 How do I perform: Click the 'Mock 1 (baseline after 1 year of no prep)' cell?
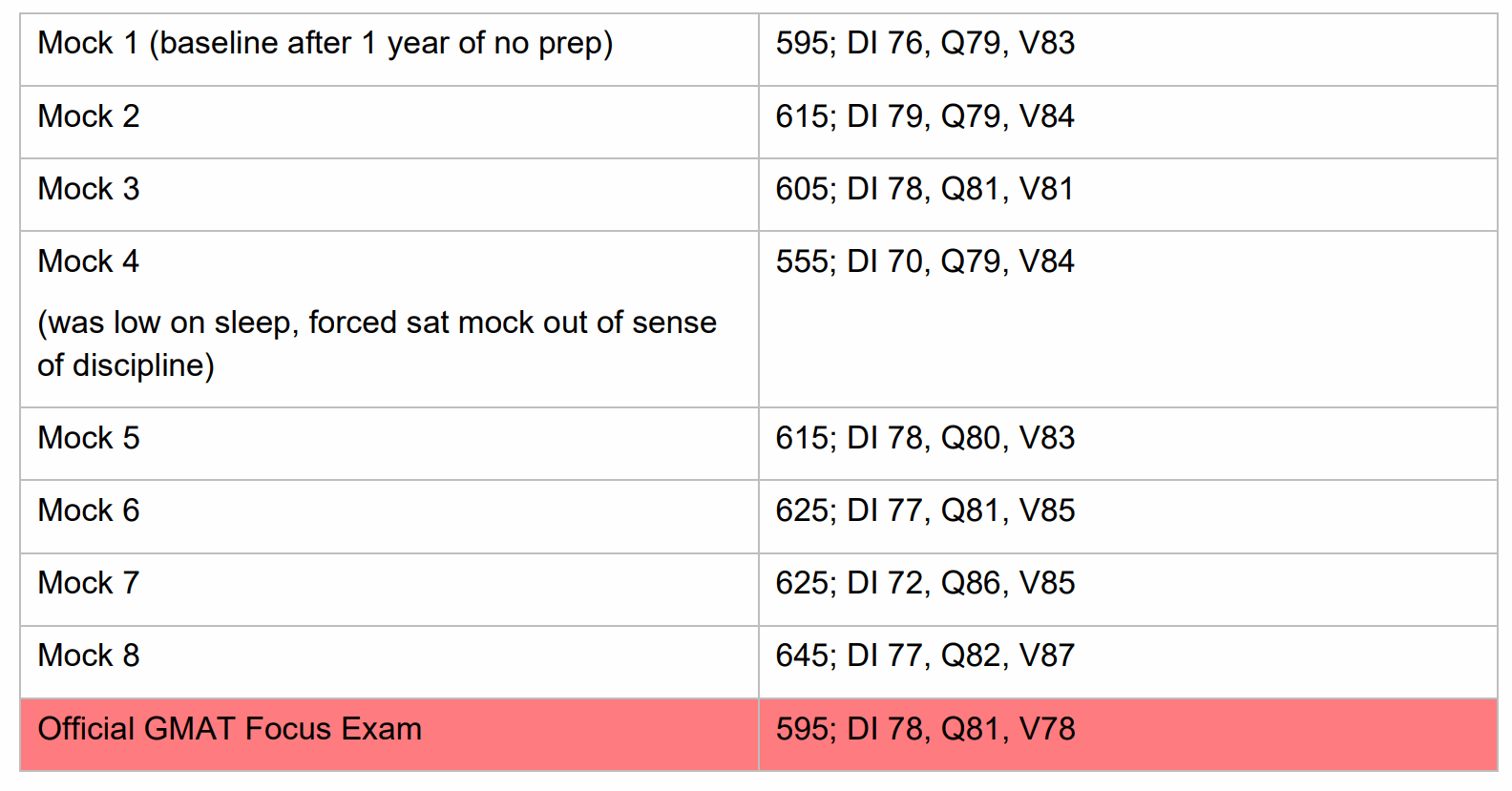(x=325, y=44)
